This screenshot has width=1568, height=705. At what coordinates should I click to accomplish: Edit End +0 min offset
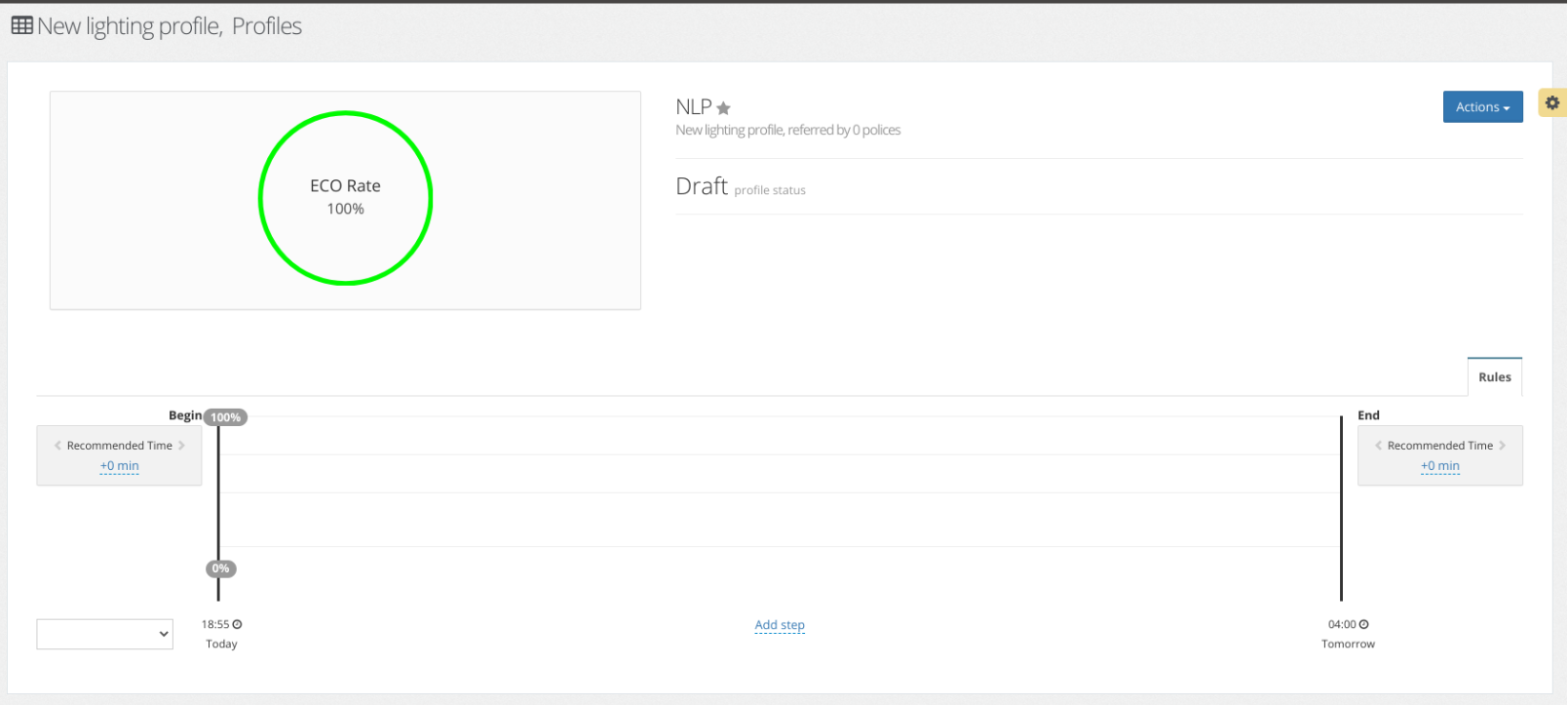pos(1439,466)
